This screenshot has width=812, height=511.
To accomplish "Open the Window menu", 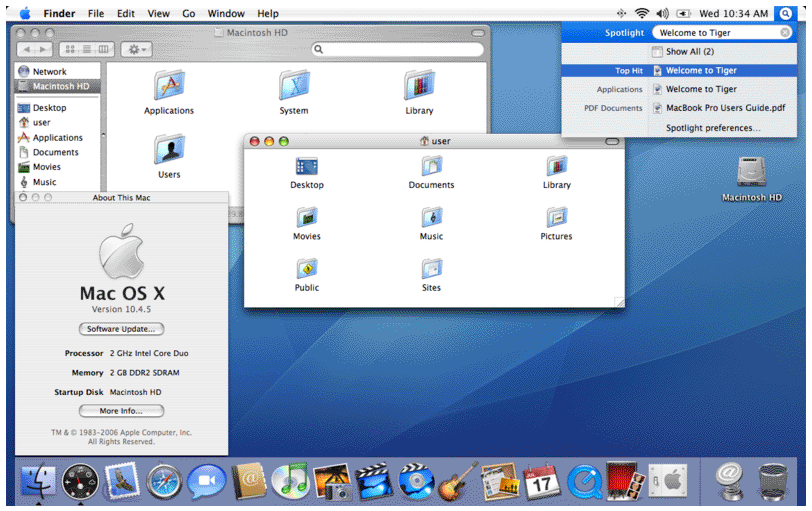I will click(x=226, y=13).
